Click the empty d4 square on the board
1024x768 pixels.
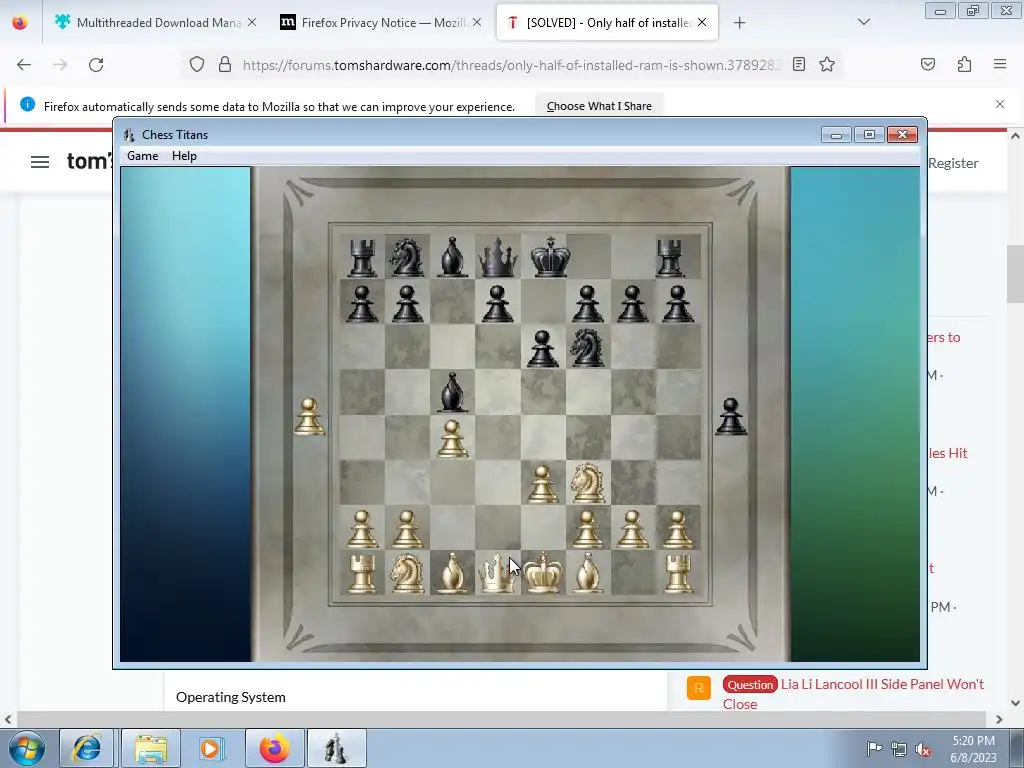point(497,438)
